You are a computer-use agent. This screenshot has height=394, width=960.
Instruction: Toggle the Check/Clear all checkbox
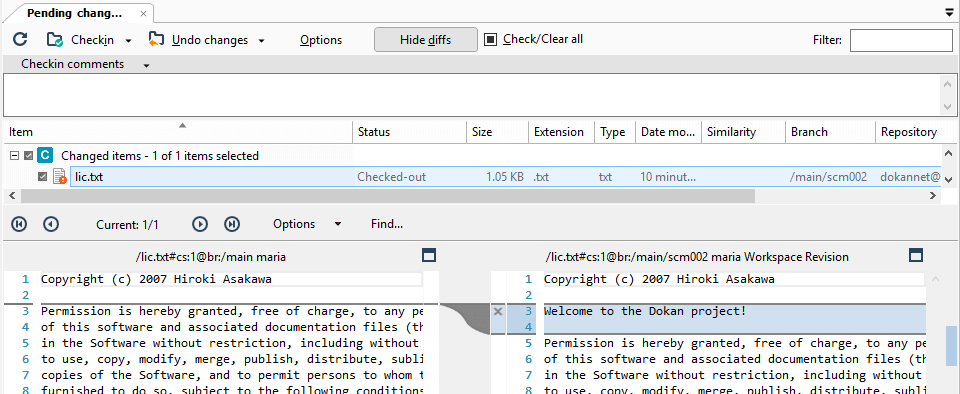point(490,40)
